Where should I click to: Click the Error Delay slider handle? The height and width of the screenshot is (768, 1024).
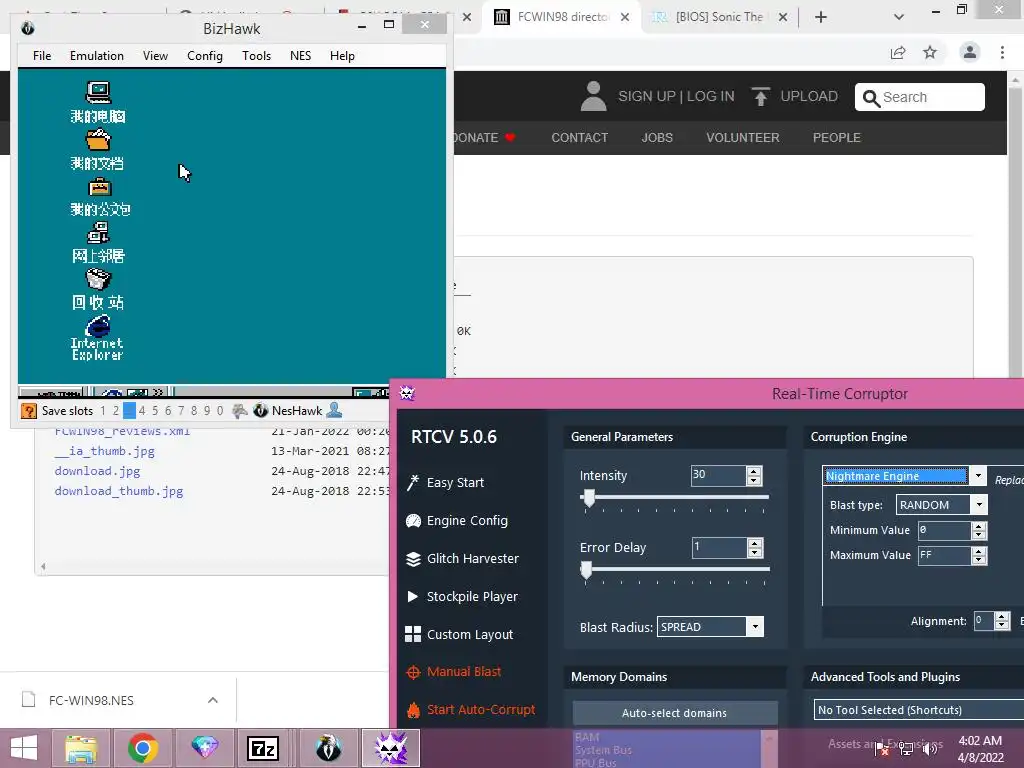(586, 571)
